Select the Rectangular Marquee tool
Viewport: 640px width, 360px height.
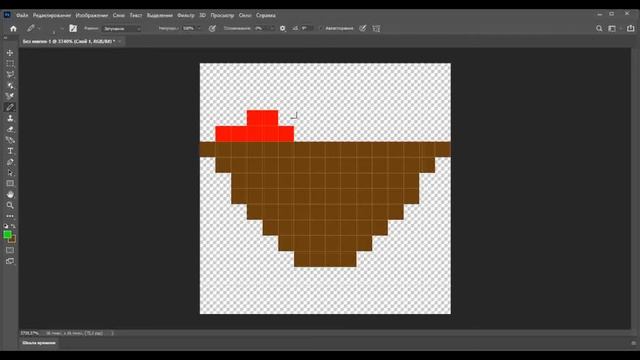click(10, 64)
